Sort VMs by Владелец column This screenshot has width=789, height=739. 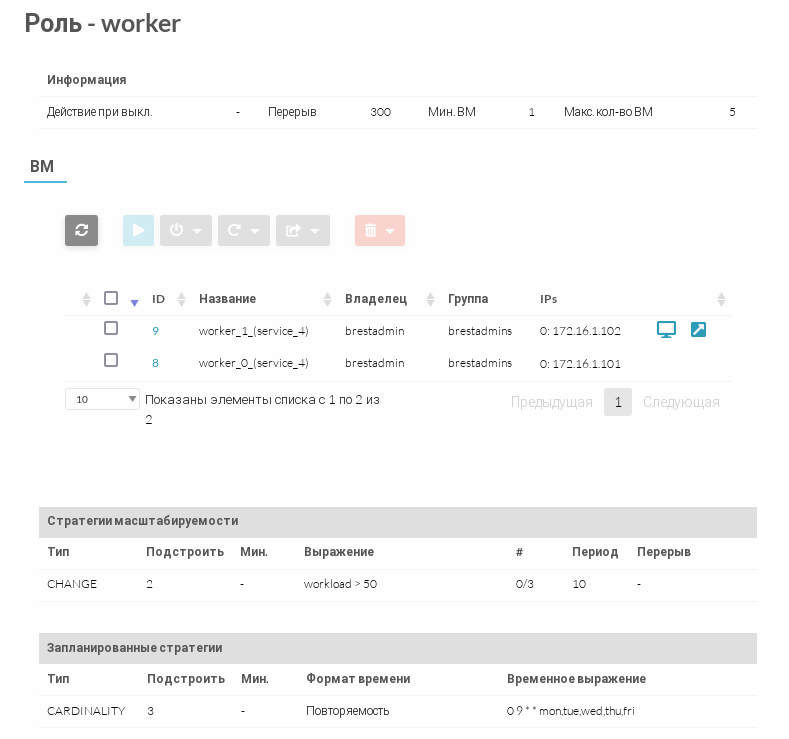pyautogui.click(x=430, y=299)
